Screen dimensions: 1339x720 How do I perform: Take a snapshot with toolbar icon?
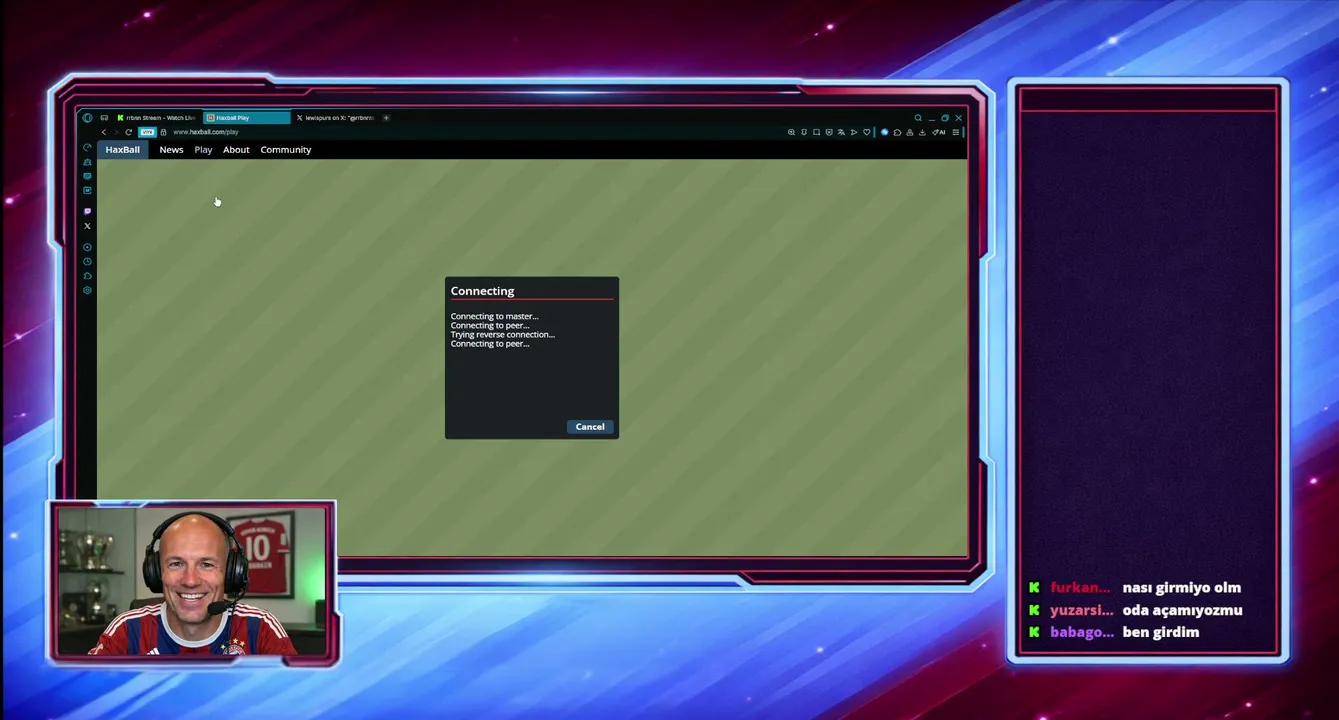pos(816,132)
